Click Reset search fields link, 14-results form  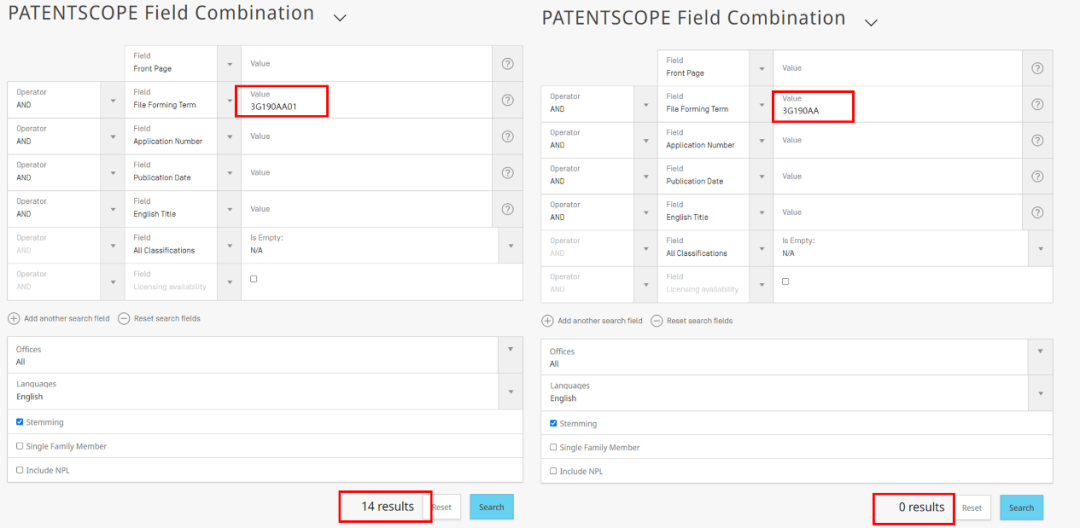pyautogui.click(x=167, y=319)
